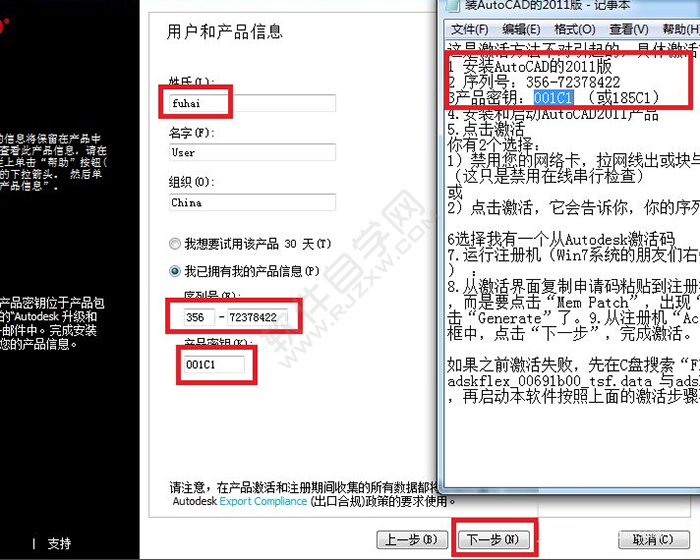This screenshot has width=700, height=560.
Task: Click the 下一步 (Next) button
Action: [x=493, y=539]
